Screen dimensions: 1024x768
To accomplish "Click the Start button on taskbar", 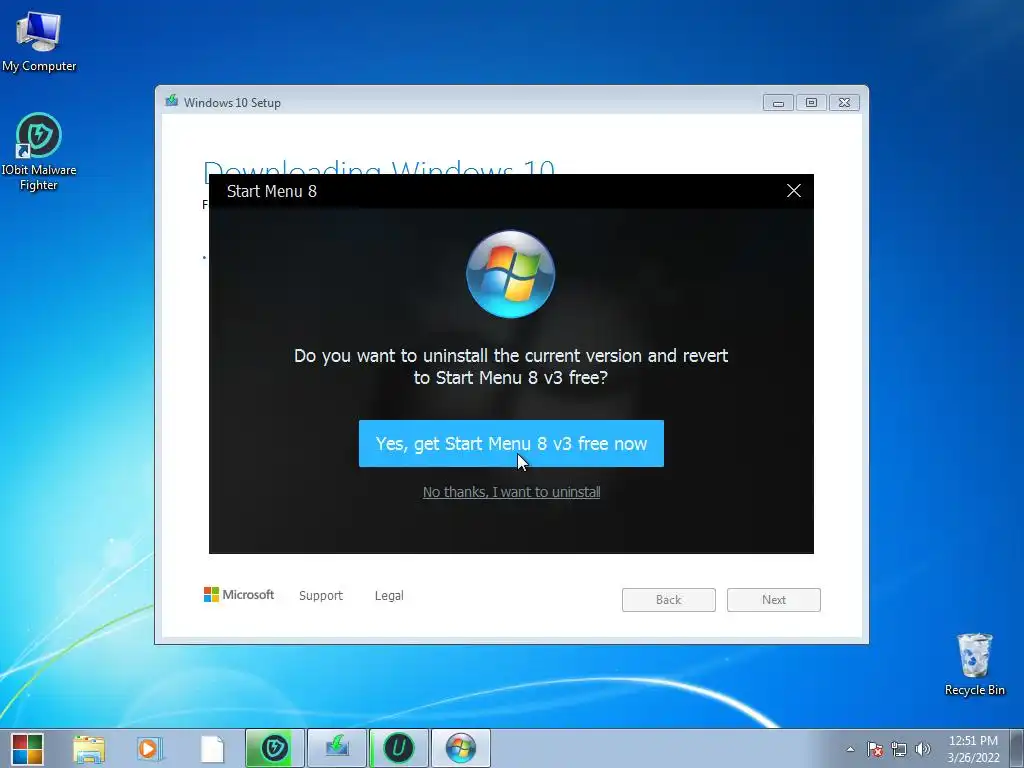I will click(27, 748).
